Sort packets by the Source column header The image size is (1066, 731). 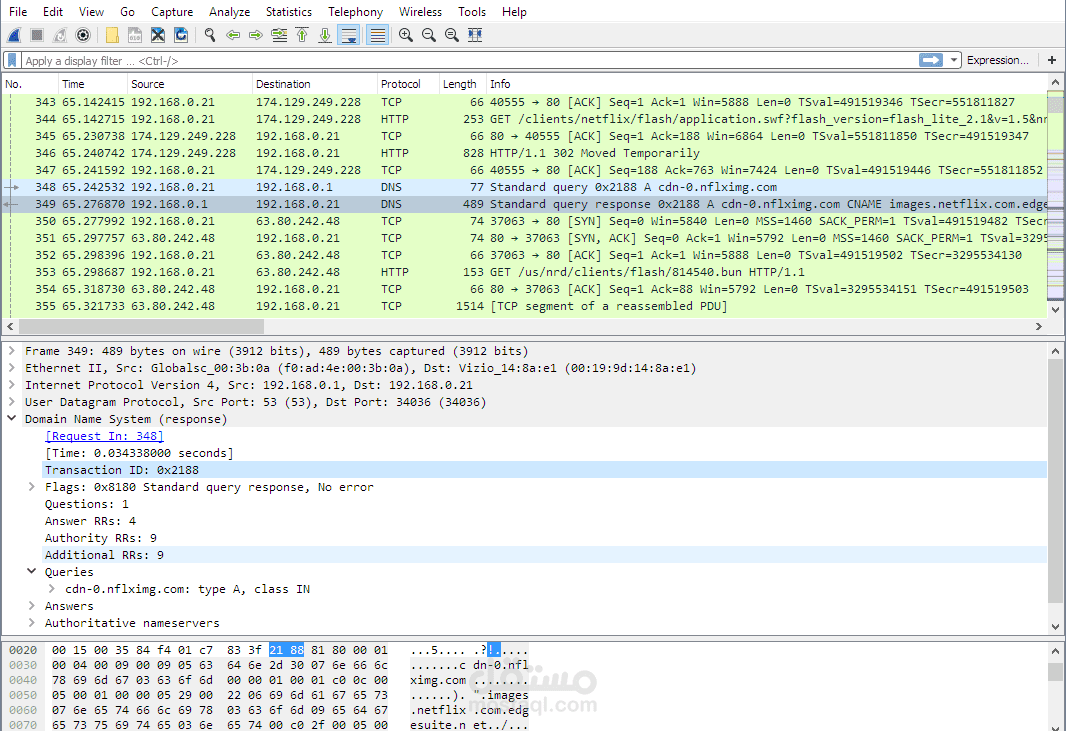[190, 84]
